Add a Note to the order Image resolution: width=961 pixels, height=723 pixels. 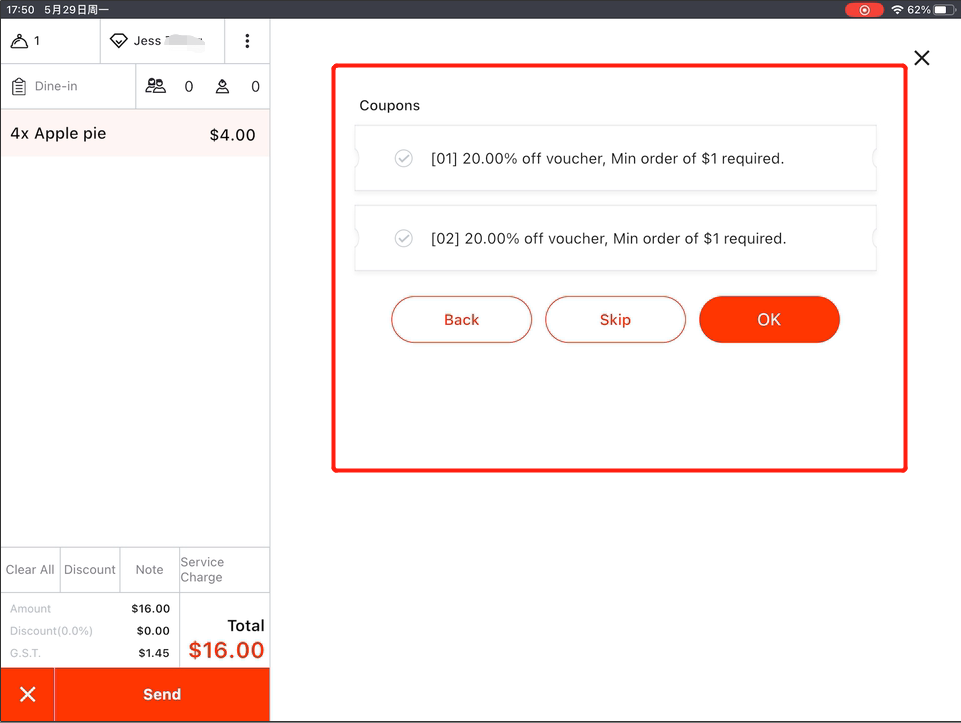point(149,570)
